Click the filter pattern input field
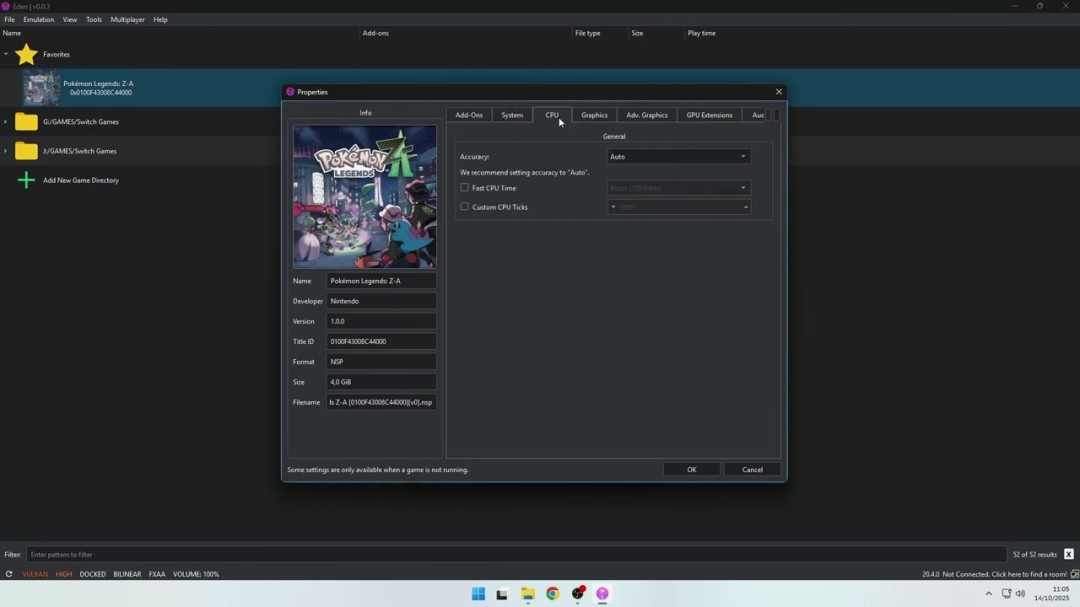 pyautogui.click(x=515, y=554)
